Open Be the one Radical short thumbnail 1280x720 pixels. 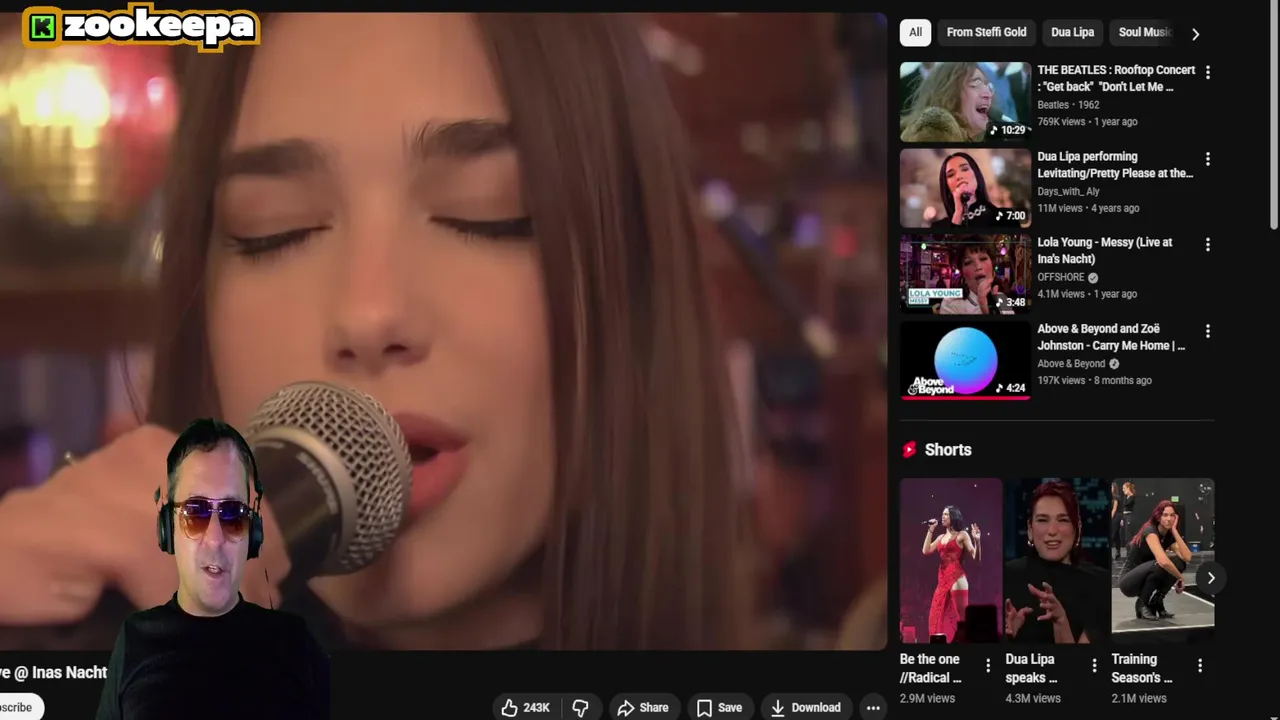pos(950,560)
